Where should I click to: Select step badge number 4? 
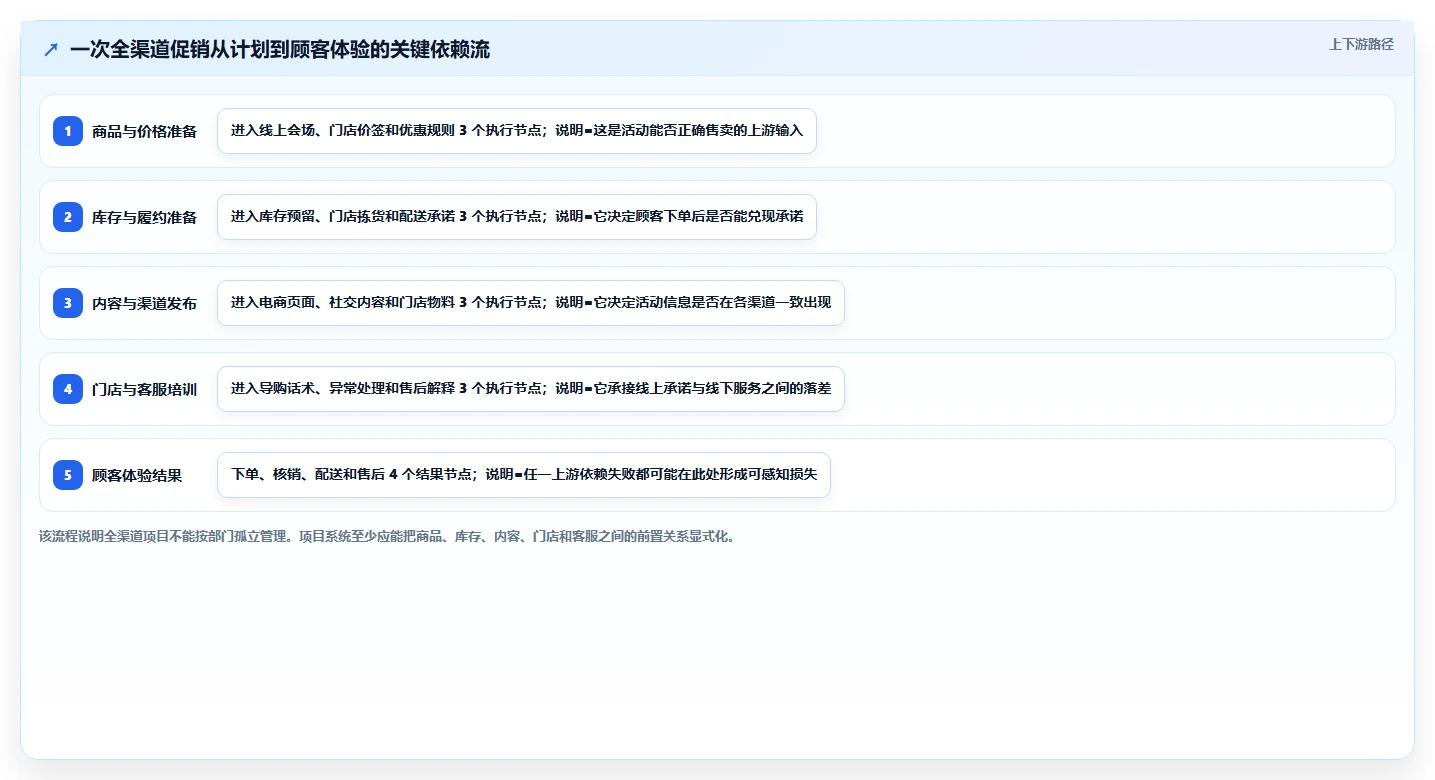(68, 389)
